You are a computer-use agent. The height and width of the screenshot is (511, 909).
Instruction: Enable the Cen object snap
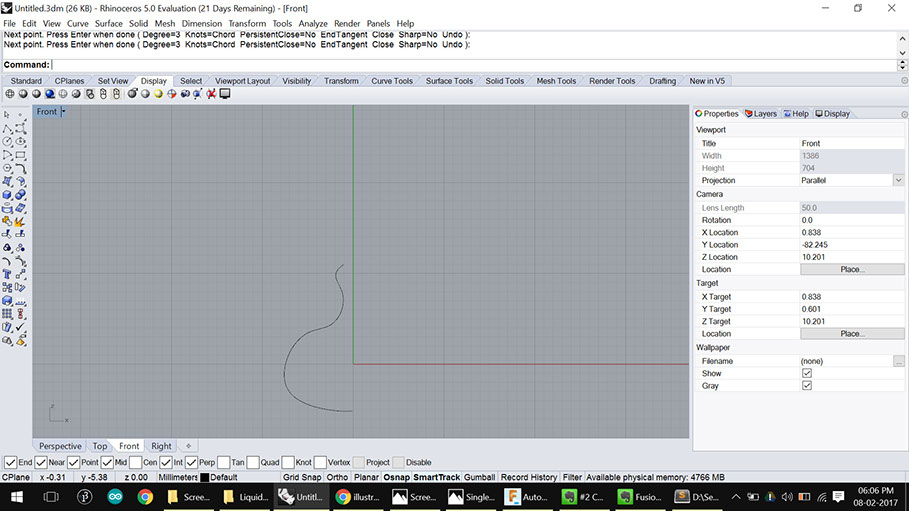[x=136, y=462]
